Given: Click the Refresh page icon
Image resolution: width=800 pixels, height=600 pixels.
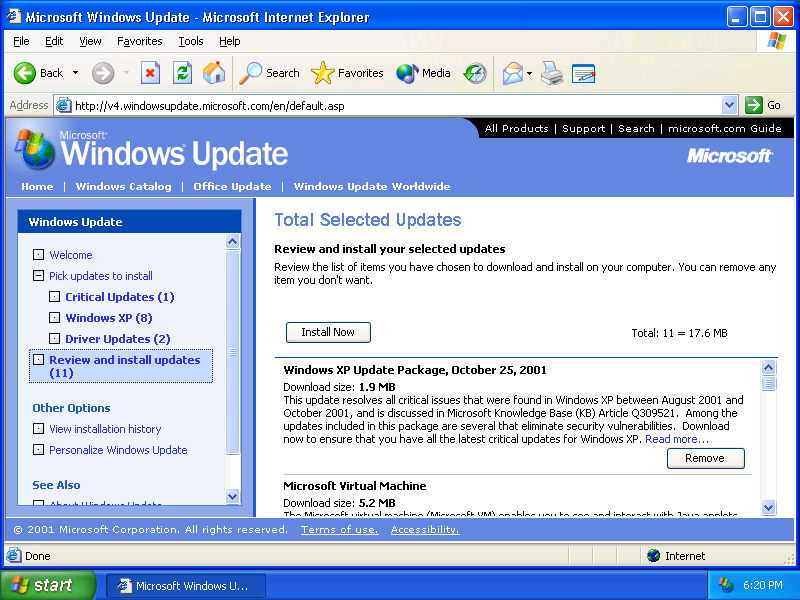Looking at the screenshot, I should [182, 73].
